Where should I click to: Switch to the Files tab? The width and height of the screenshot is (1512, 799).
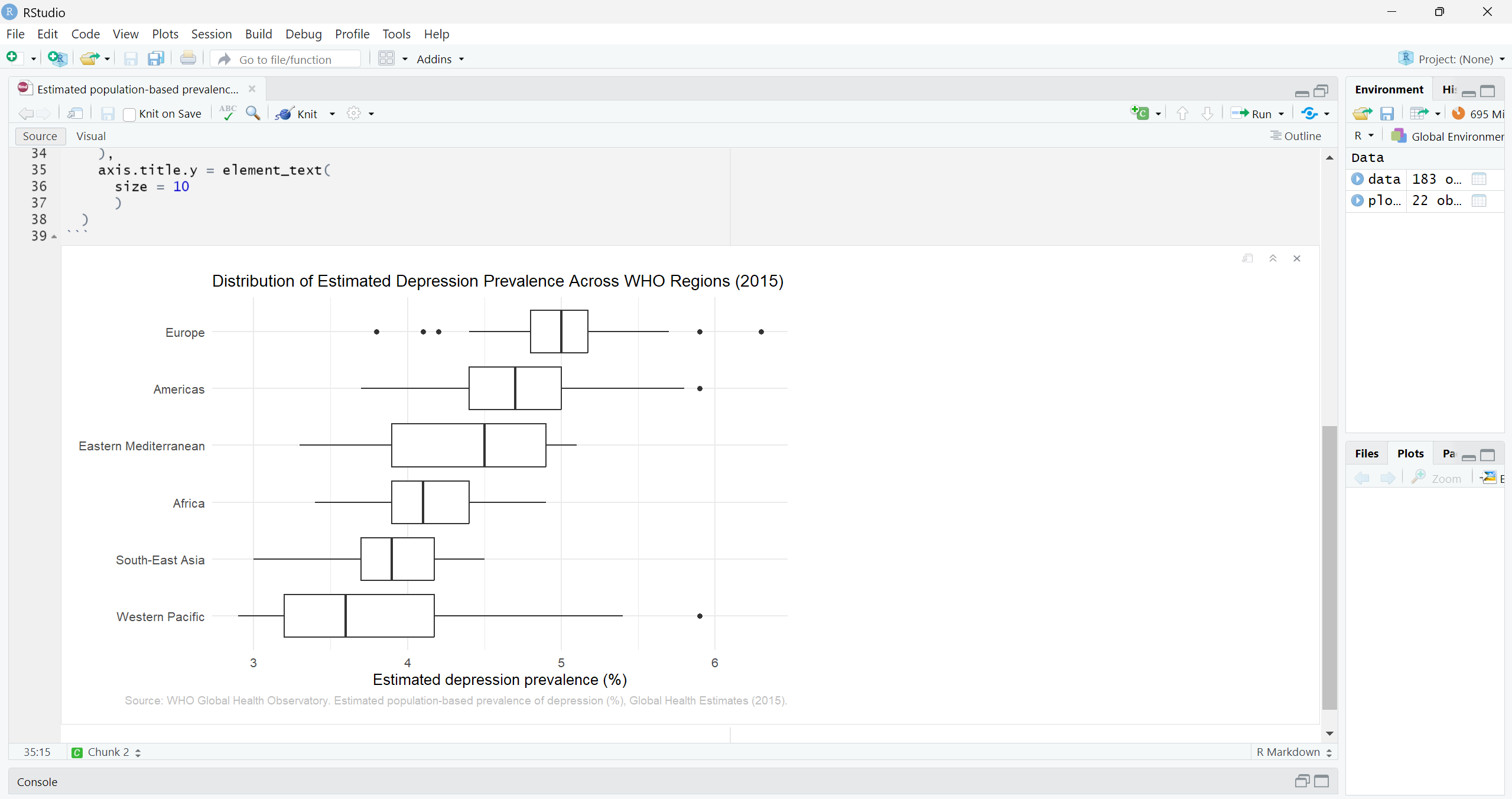tap(1367, 453)
